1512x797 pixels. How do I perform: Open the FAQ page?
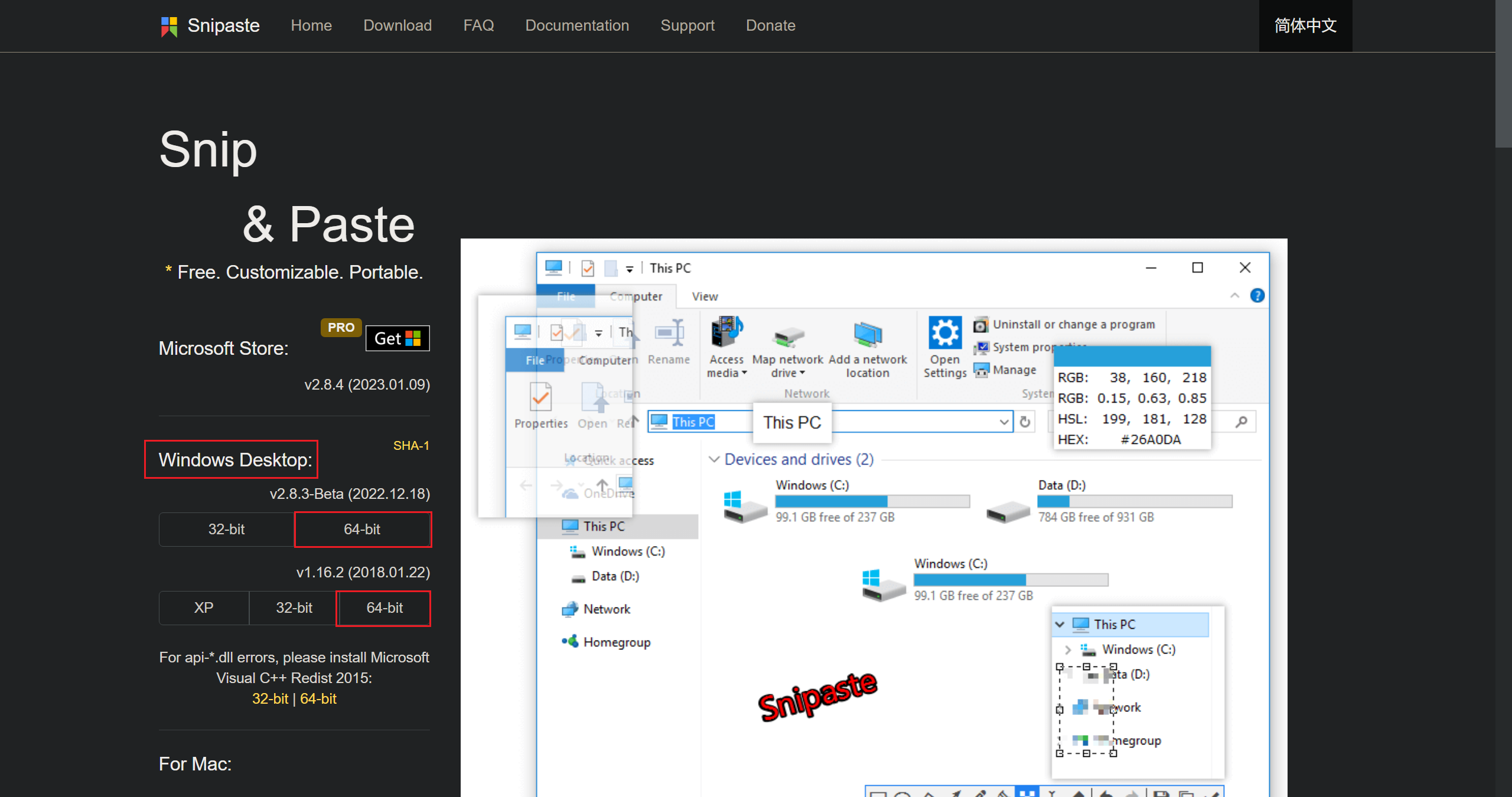[x=478, y=25]
